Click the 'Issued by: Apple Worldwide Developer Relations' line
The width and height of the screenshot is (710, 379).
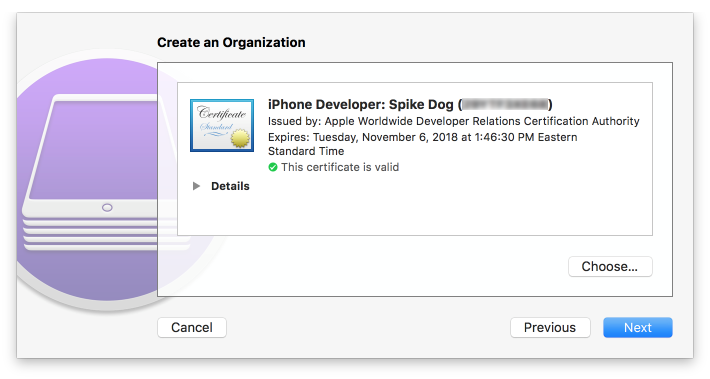453,121
